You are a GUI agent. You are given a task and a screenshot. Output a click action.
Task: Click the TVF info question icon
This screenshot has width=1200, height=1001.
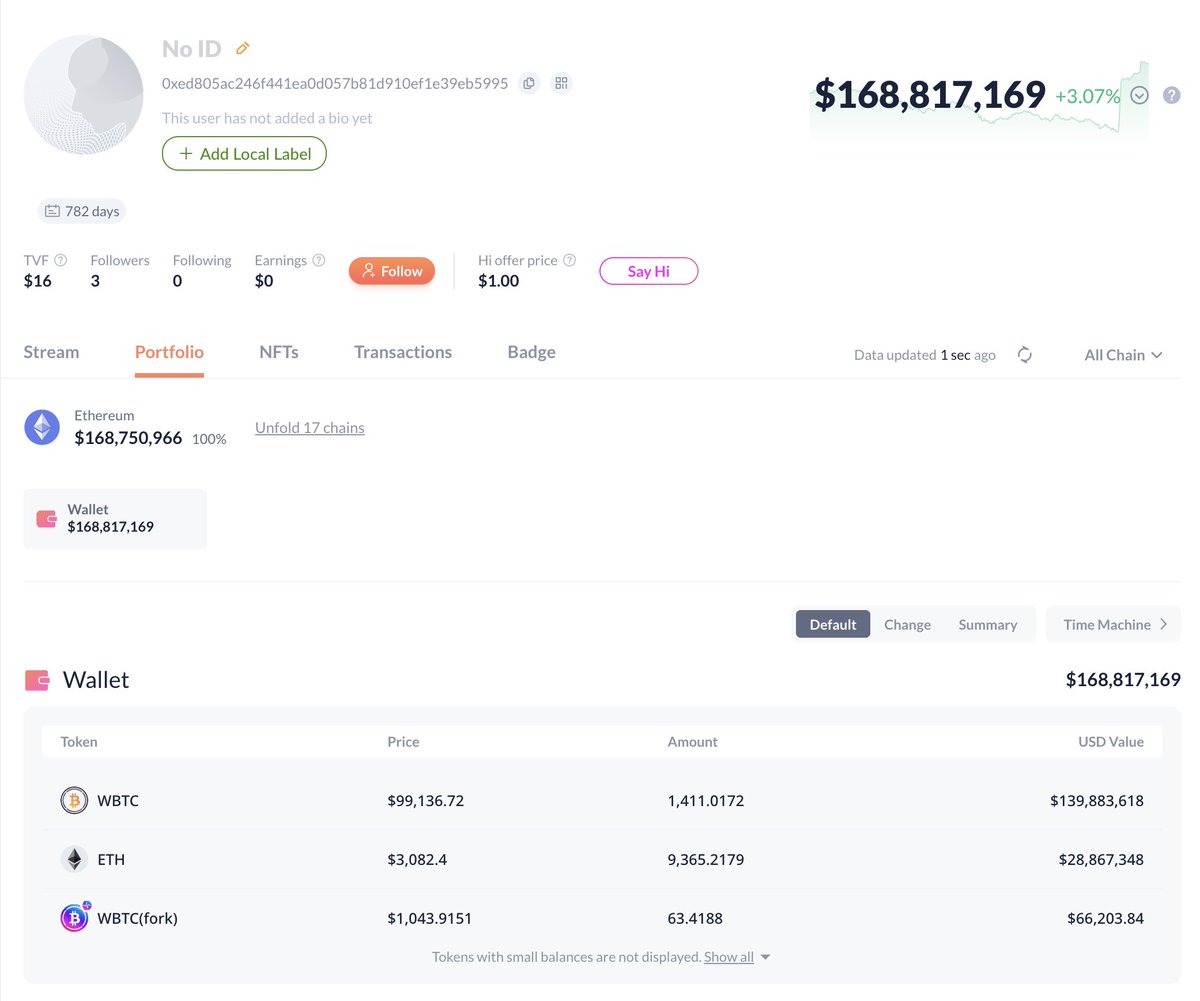[61, 260]
